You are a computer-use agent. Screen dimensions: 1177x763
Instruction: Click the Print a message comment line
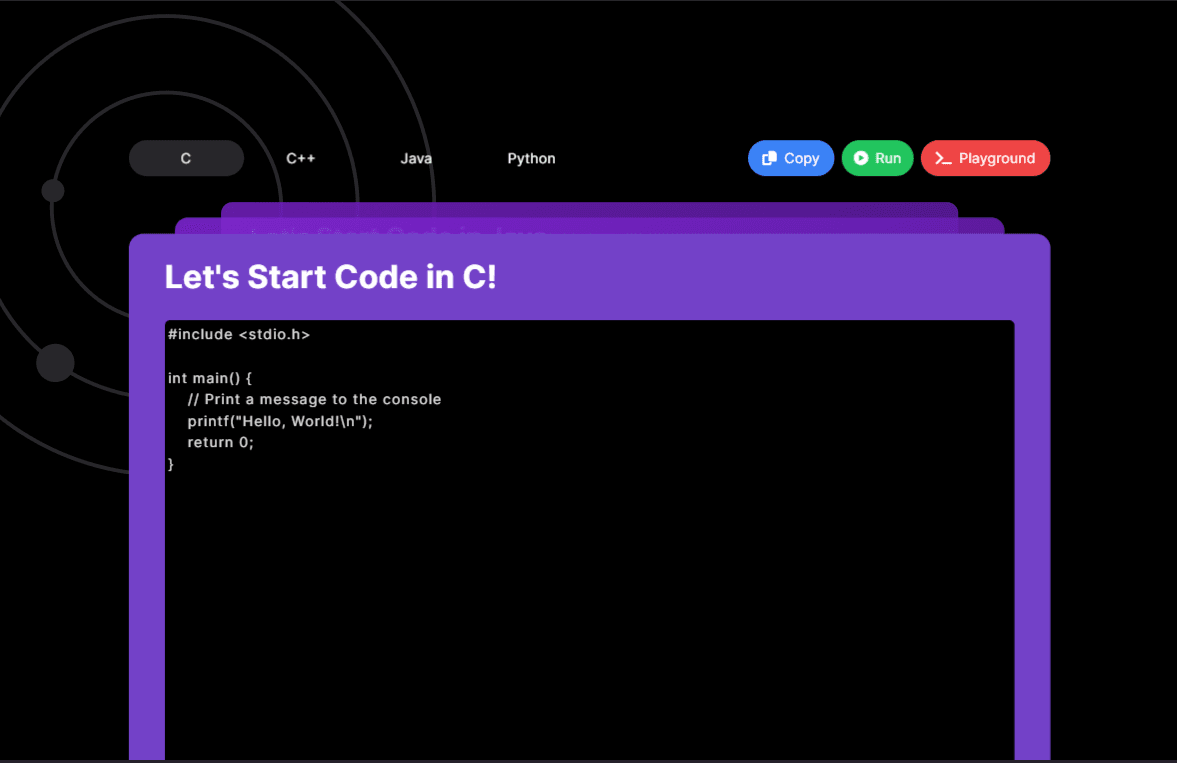[315, 400]
